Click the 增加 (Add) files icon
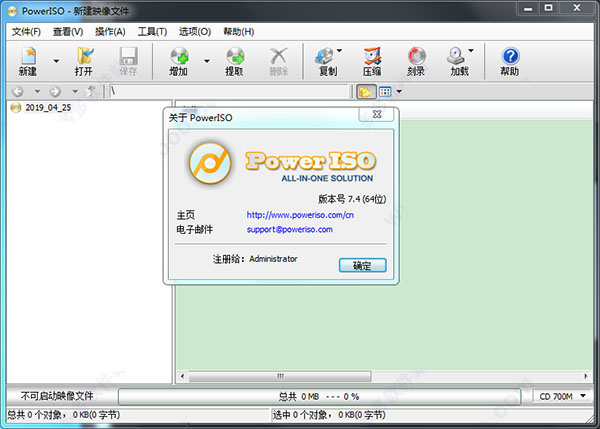This screenshot has width=600, height=429. click(179, 61)
